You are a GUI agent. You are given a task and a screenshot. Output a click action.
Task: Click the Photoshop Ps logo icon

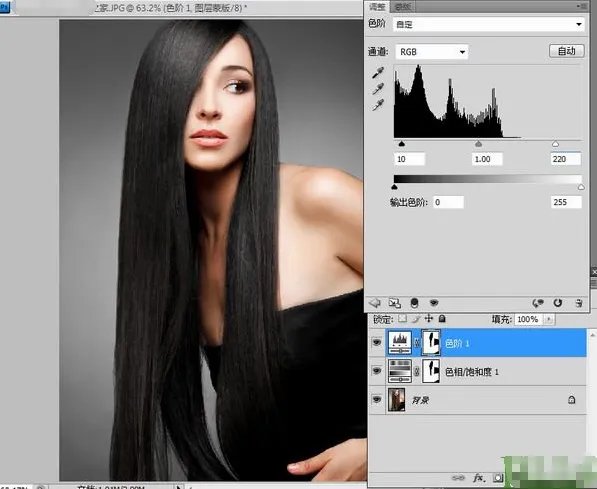pos(5,7)
